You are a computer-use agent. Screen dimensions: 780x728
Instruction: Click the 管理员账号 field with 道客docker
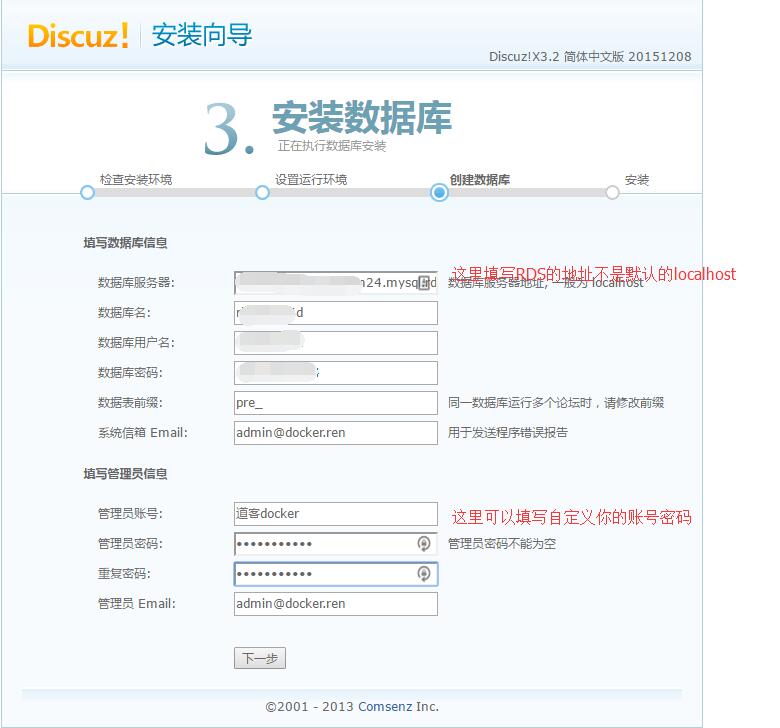coord(335,514)
